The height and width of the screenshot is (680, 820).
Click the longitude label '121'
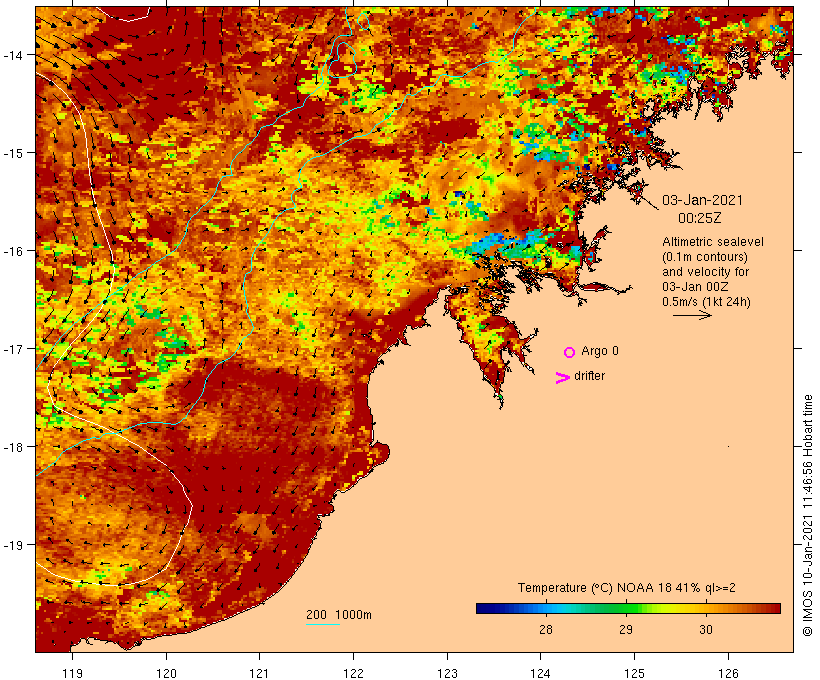pyautogui.click(x=259, y=673)
